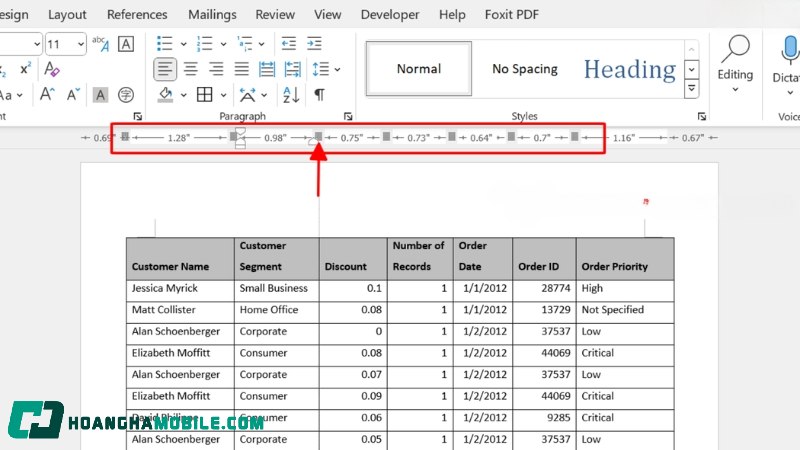Center the paragraph text
The image size is (800, 450).
[x=190, y=69]
